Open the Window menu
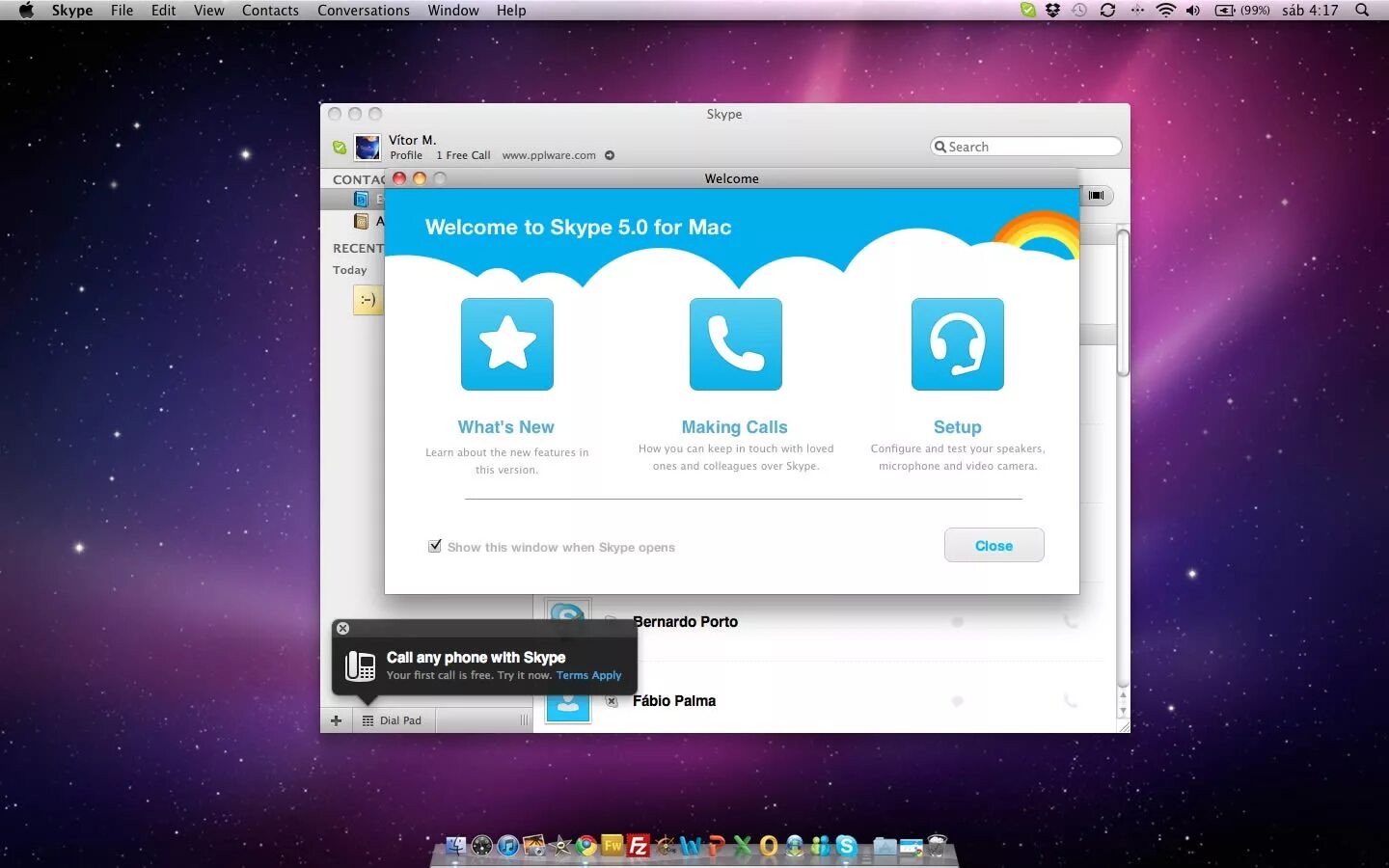 click(453, 11)
